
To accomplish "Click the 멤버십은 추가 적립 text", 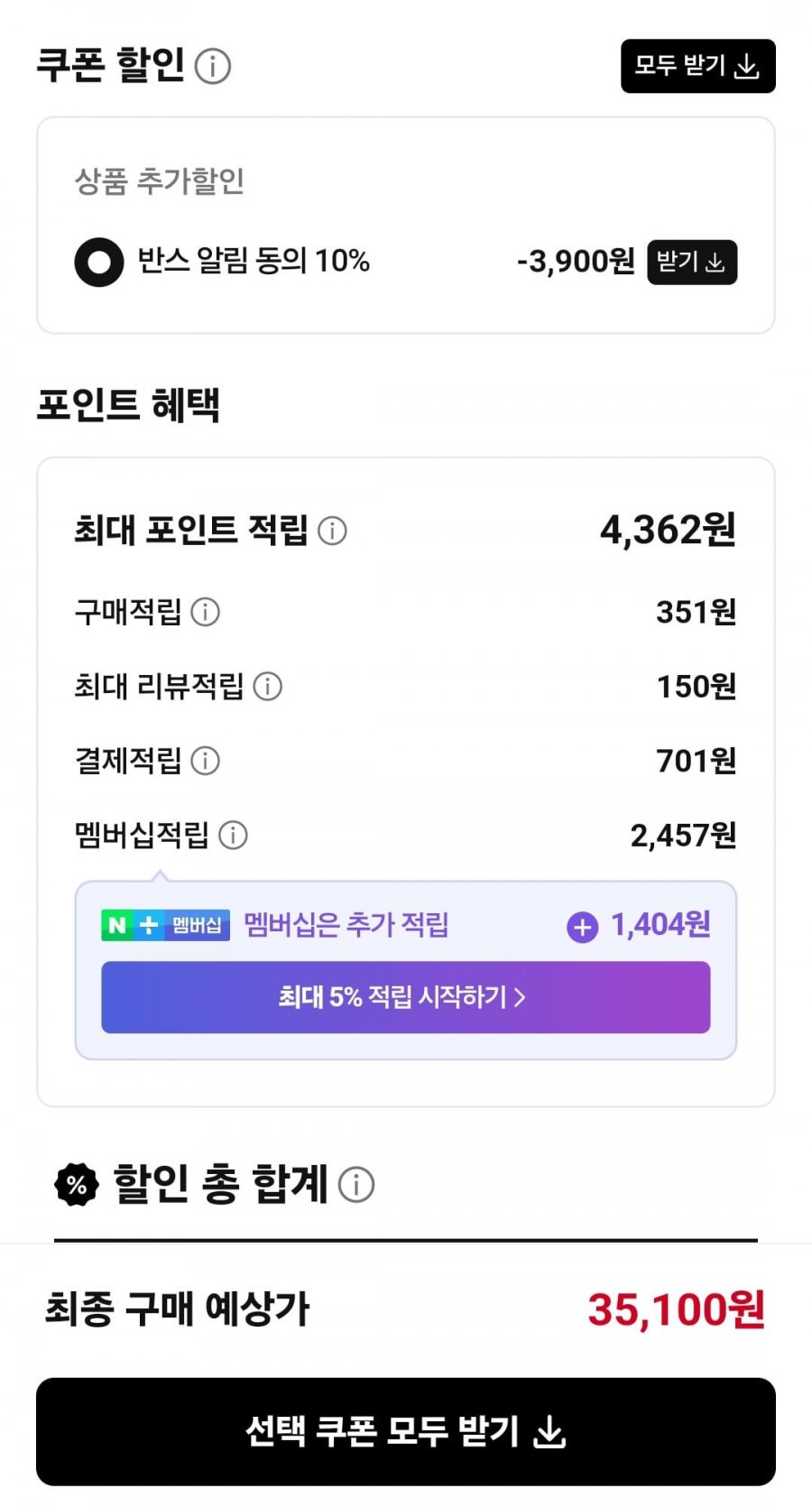I will pos(346,925).
